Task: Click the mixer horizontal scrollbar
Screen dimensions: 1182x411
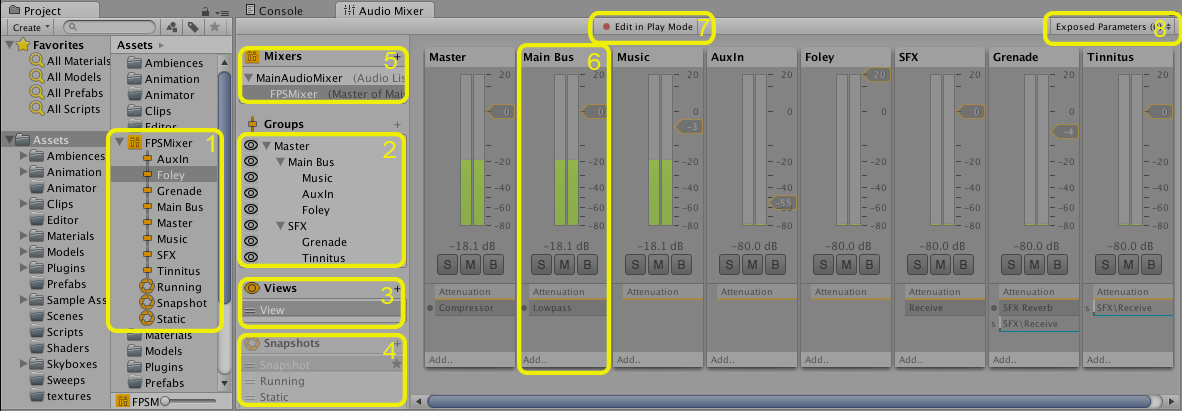Action: point(789,400)
